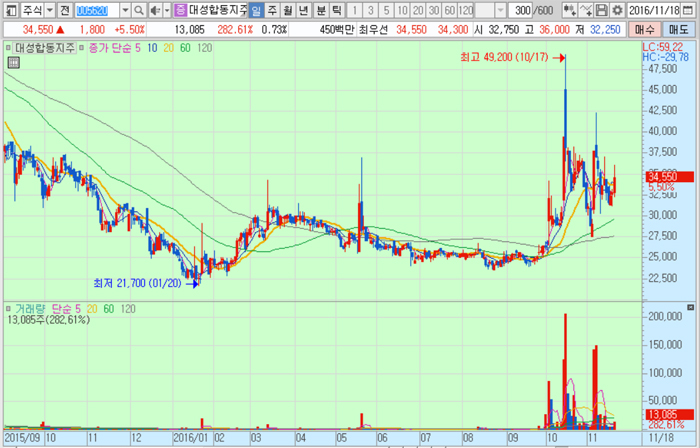The height and width of the screenshot is (448, 700).
Task: Click the stock code input field
Action: tap(97, 10)
